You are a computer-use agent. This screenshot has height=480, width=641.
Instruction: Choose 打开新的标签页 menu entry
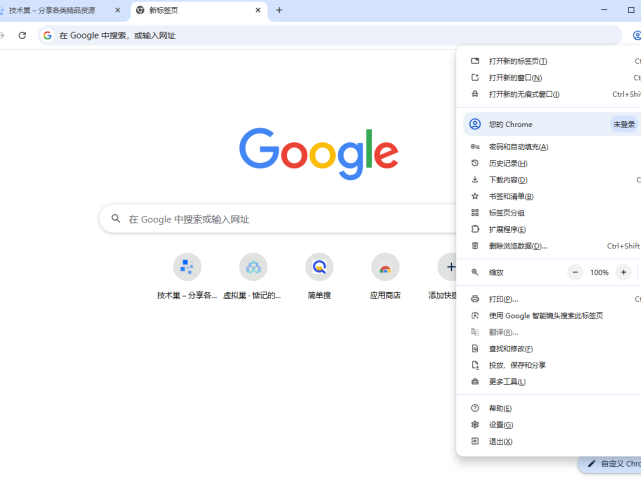coord(549,61)
